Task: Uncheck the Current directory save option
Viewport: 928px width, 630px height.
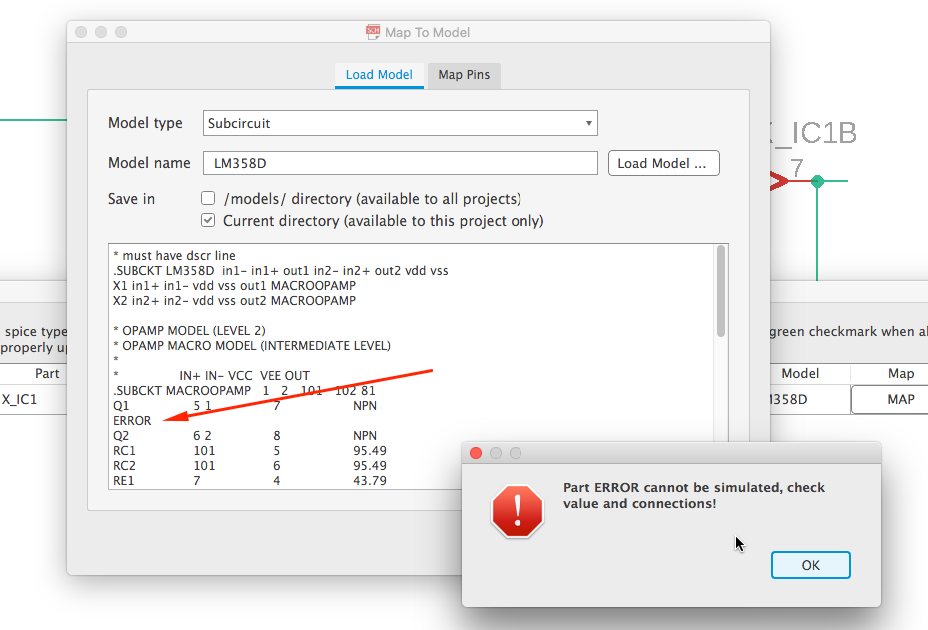Action: coord(208,220)
